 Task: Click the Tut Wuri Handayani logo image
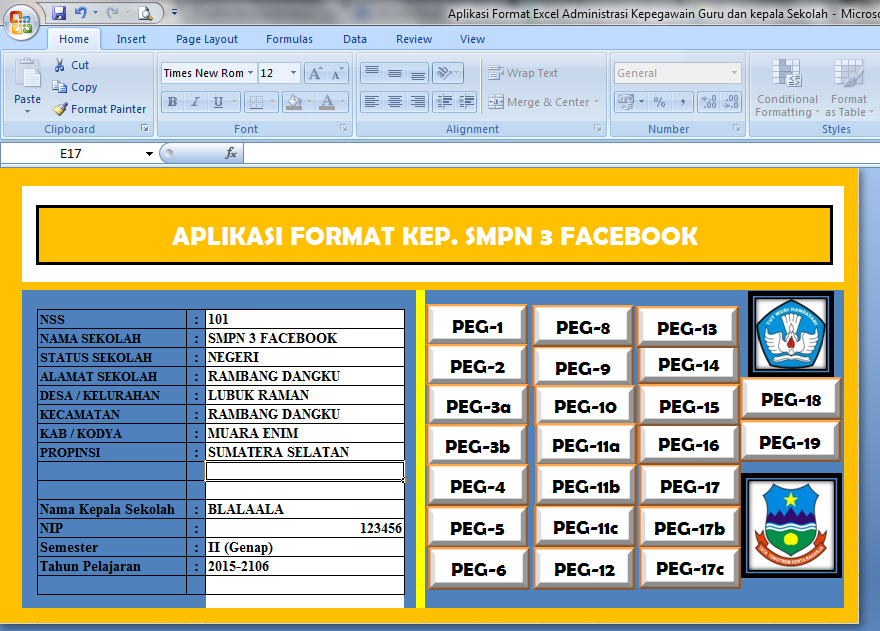[x=791, y=333]
